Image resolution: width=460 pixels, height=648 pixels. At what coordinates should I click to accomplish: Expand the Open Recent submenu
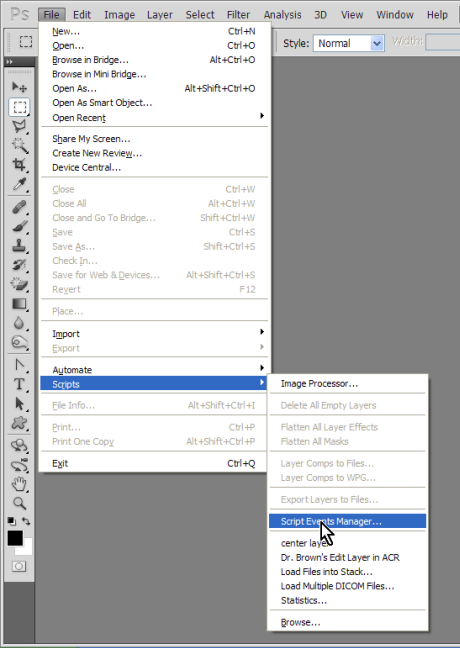[x=154, y=118]
